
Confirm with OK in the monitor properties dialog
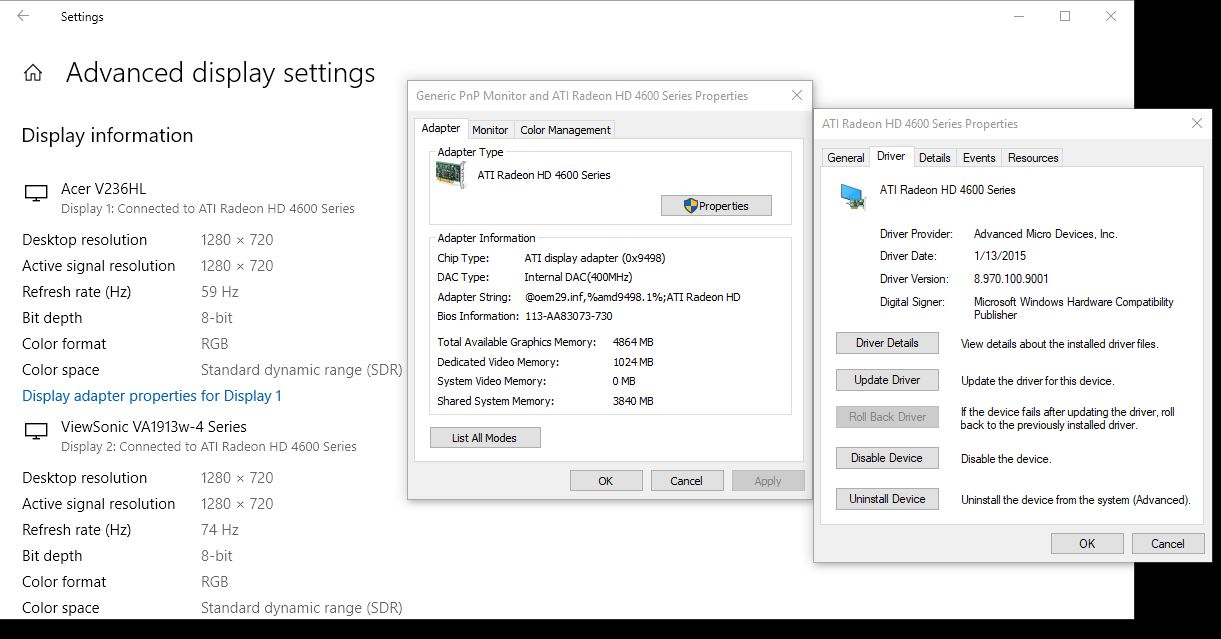click(x=606, y=481)
